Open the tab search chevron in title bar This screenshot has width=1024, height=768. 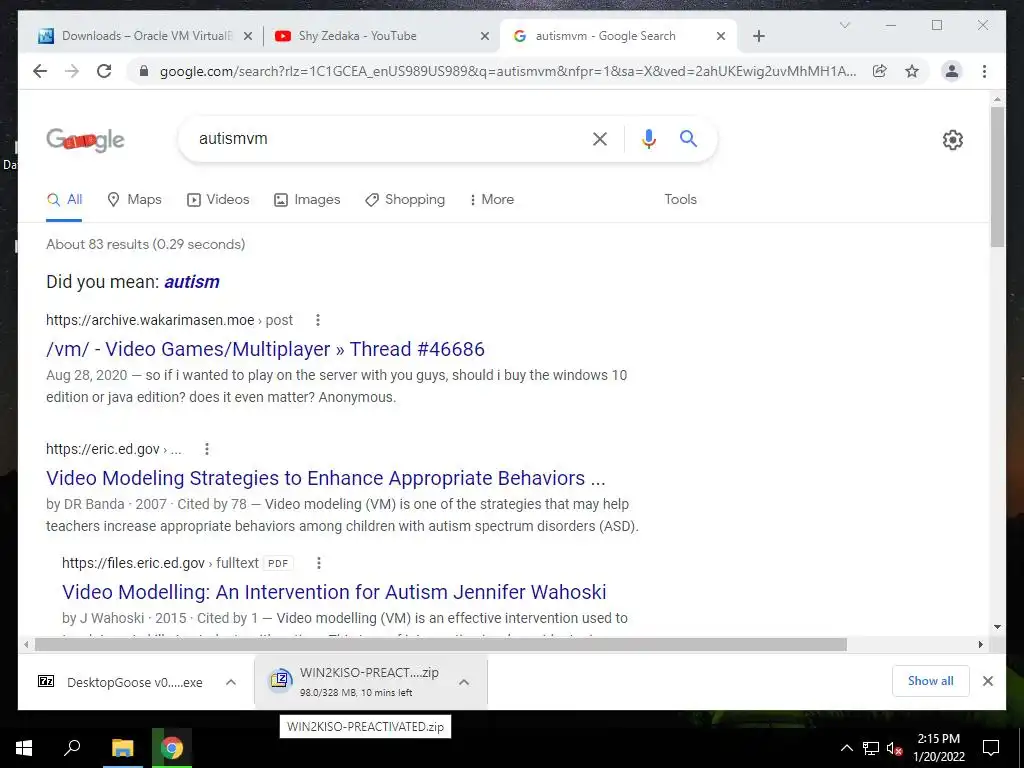[844, 25]
